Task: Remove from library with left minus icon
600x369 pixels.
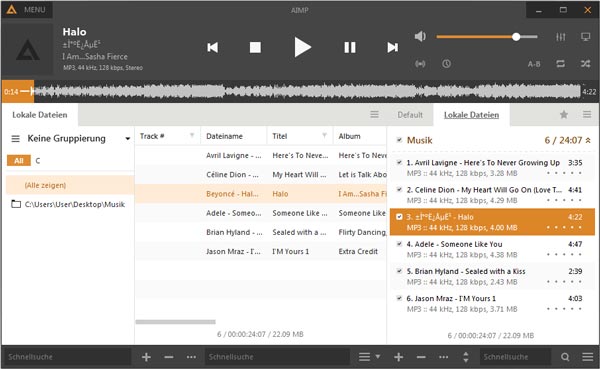Action: (169, 357)
